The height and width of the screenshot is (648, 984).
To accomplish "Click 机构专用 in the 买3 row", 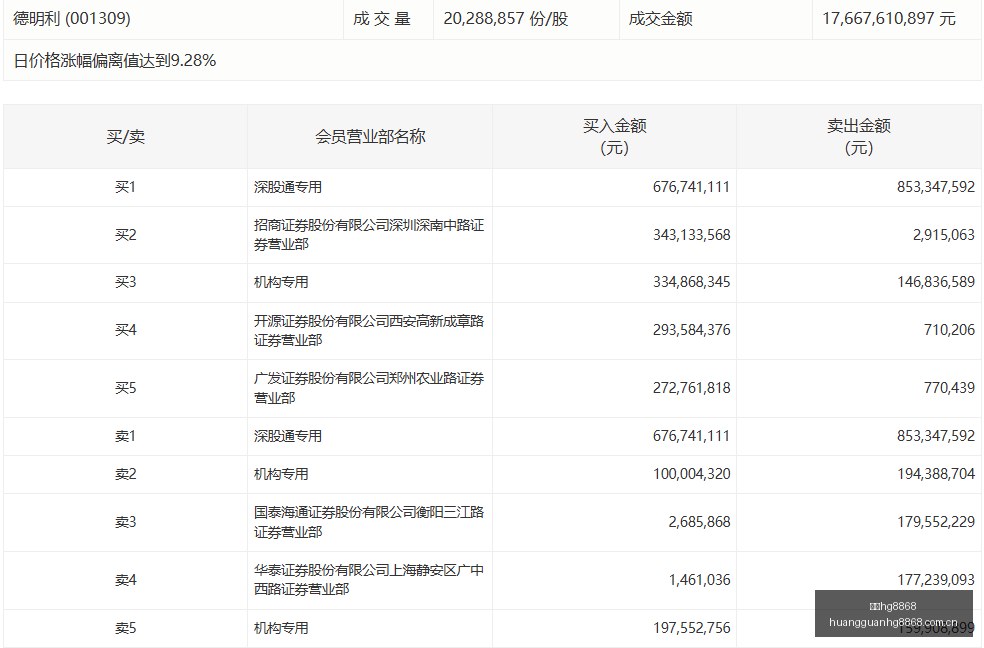I will pos(281,282).
